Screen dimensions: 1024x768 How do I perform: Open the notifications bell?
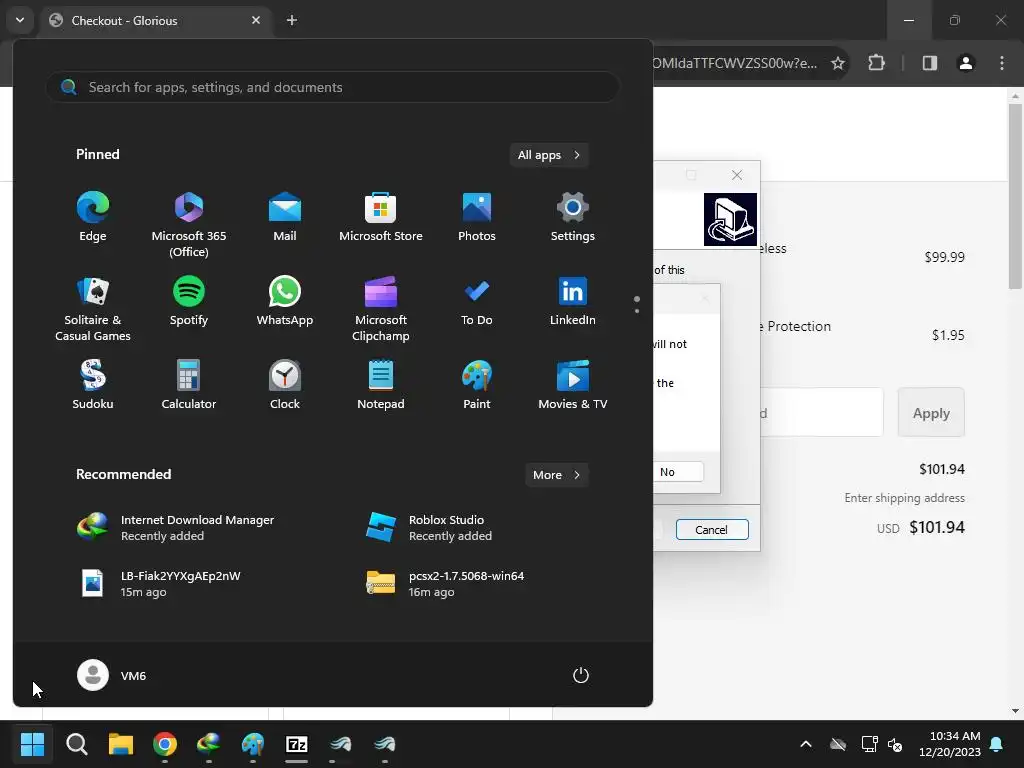pos(997,744)
